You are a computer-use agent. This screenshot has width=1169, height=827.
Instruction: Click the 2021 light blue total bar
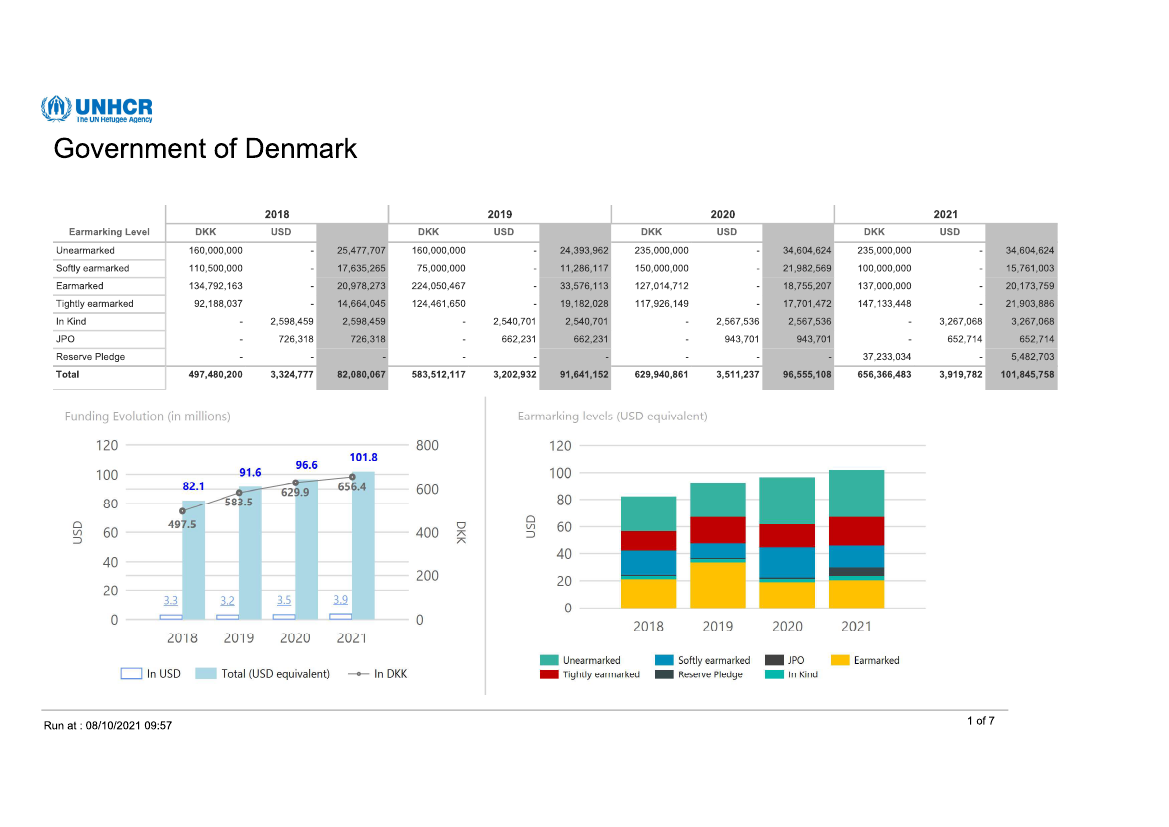(363, 545)
